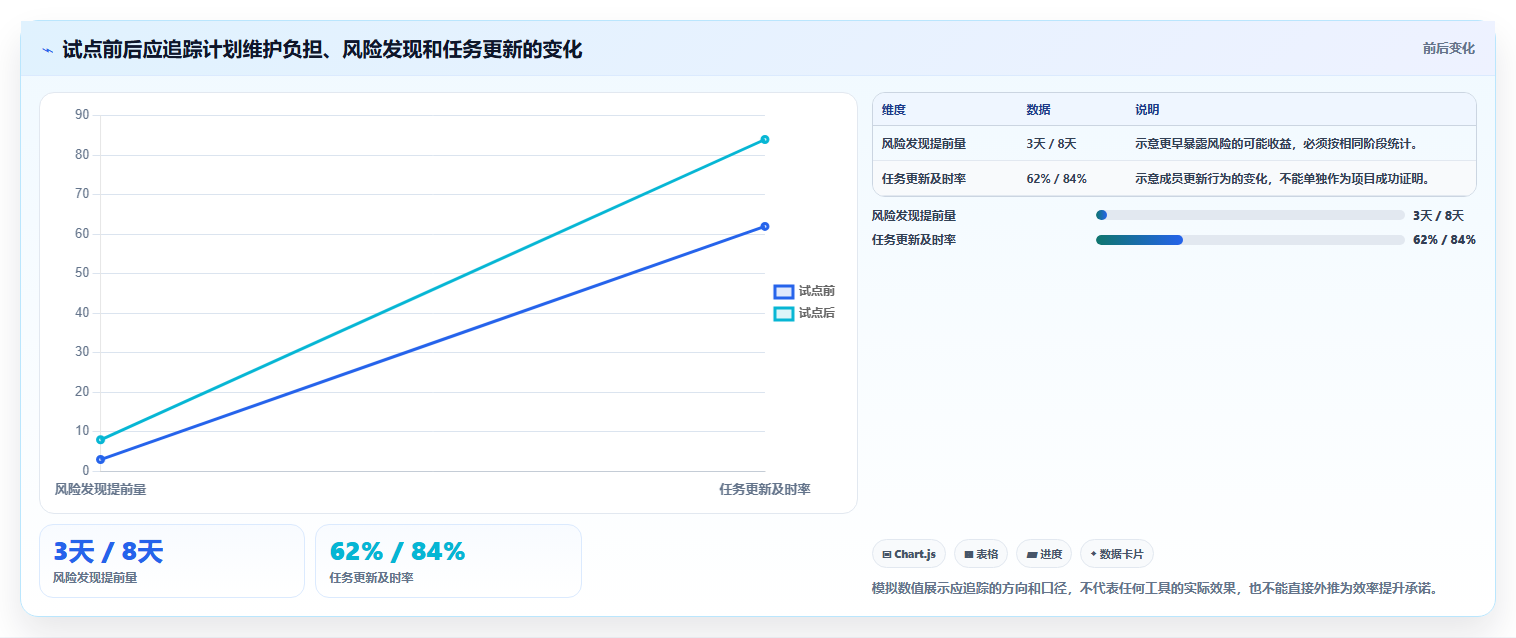Click the 前后变化 label in the header
The height and width of the screenshot is (638, 1516).
(1448, 49)
